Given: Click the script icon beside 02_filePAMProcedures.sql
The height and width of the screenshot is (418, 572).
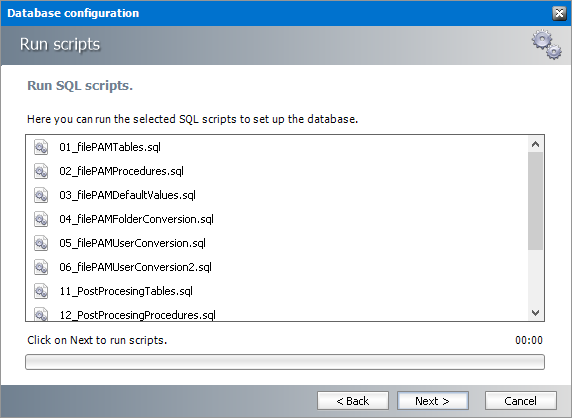Looking at the screenshot, I should [41, 171].
